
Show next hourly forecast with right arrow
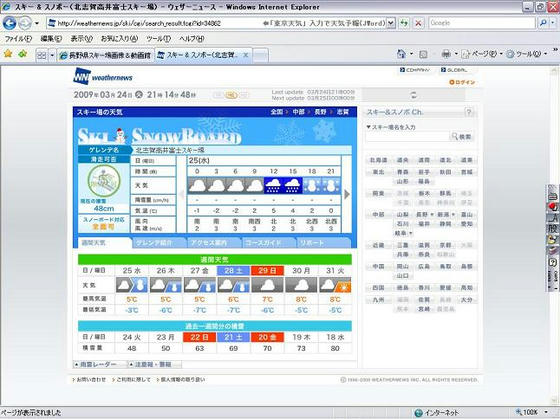(x=346, y=194)
